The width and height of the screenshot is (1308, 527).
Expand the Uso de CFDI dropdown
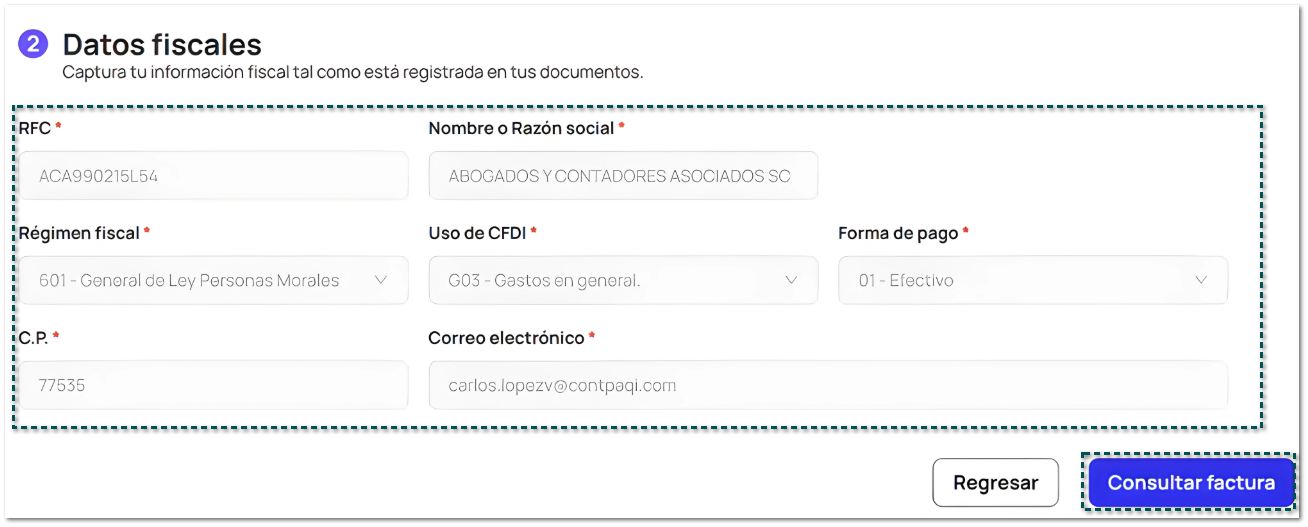(622, 280)
